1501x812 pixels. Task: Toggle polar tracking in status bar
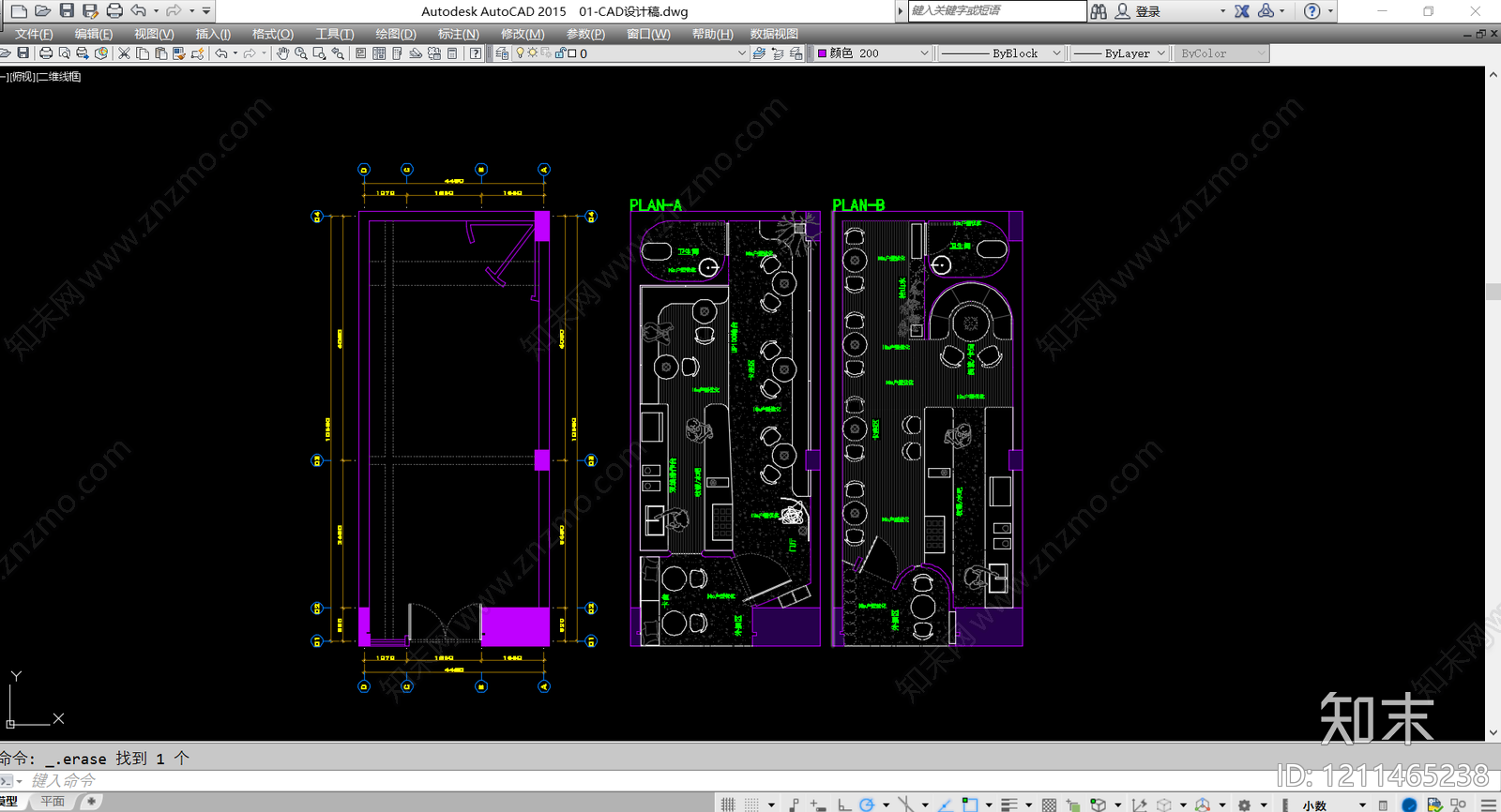(867, 804)
